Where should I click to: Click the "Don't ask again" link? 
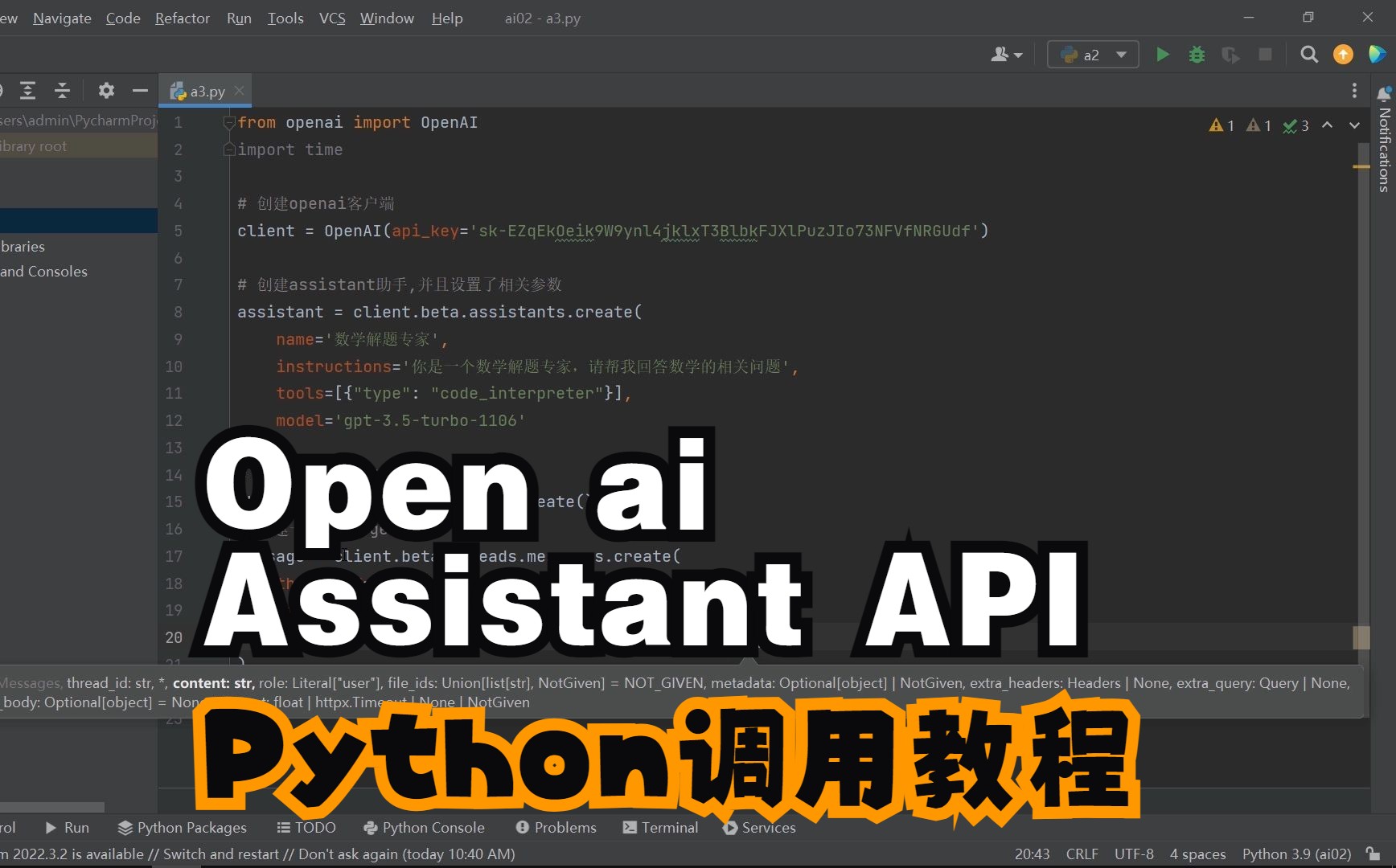tap(348, 854)
